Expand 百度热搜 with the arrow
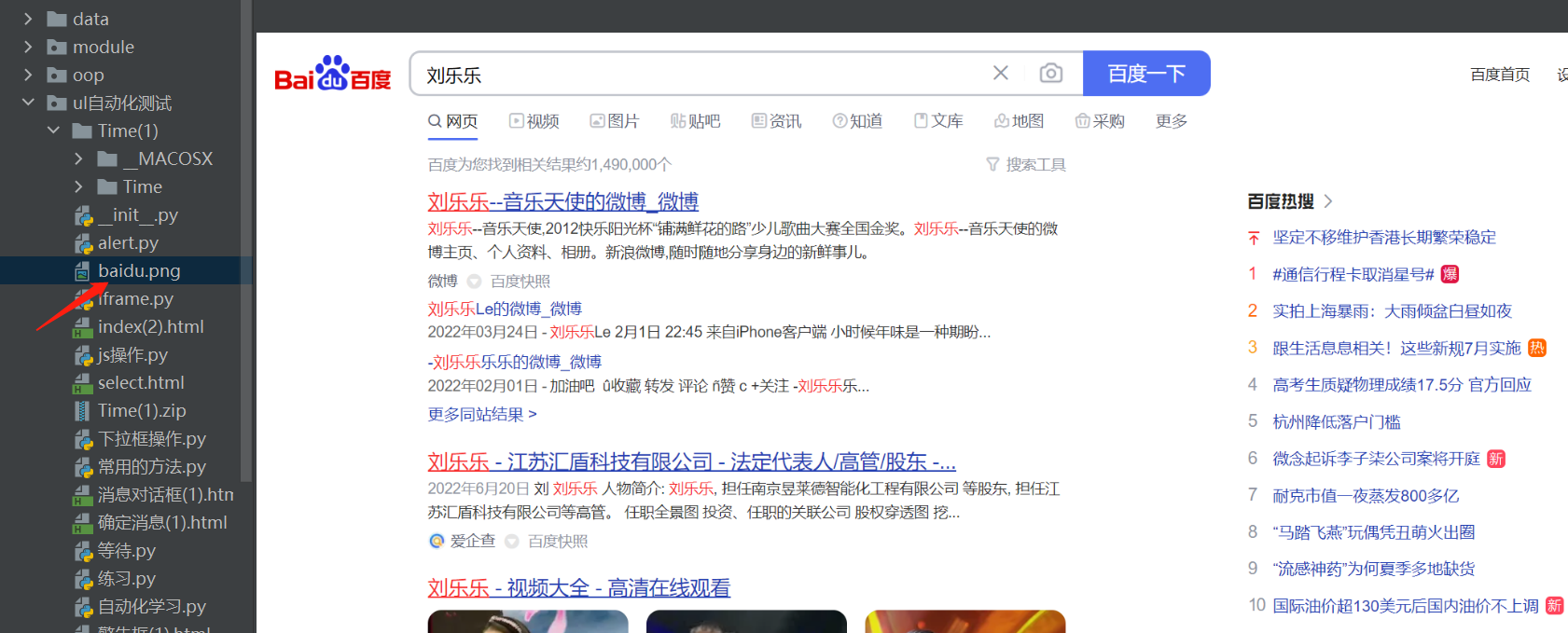Image resolution: width=1568 pixels, height=633 pixels. [x=1328, y=201]
